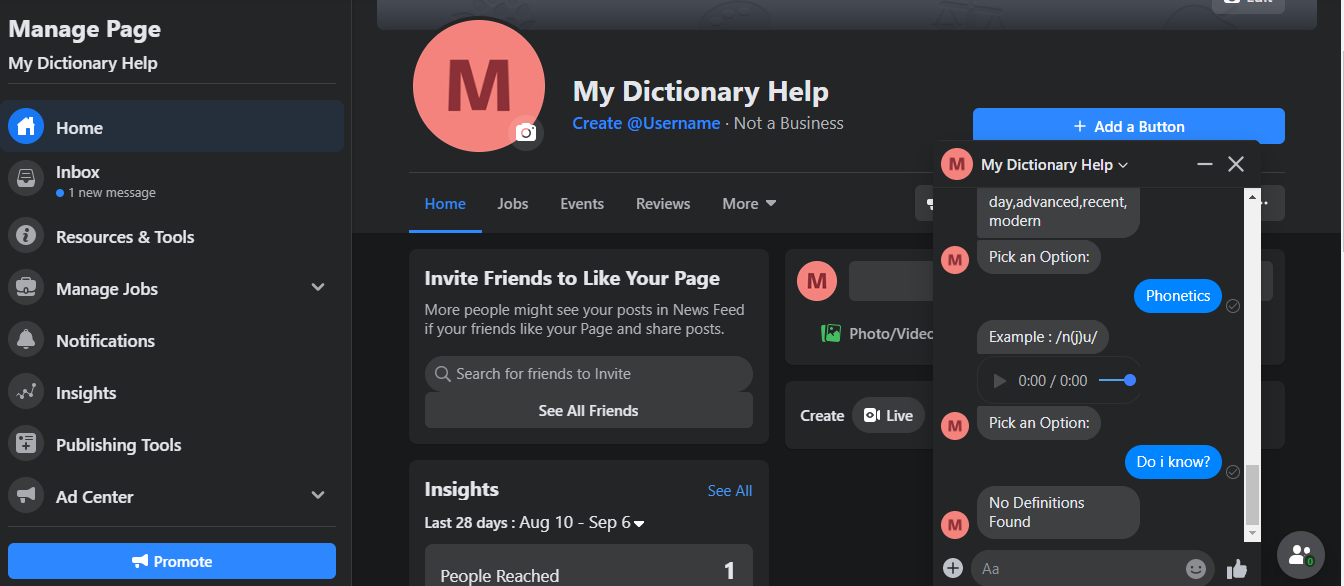Open the emoji picker in chat
1344x586 pixels.
pos(1196,568)
